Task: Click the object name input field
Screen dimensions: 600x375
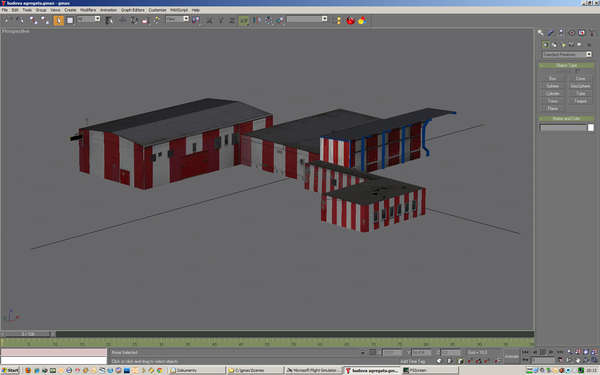Action: tap(563, 128)
